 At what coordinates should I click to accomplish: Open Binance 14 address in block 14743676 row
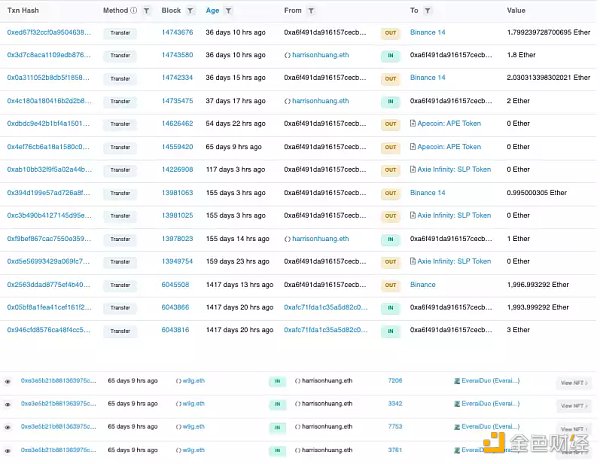[427, 33]
